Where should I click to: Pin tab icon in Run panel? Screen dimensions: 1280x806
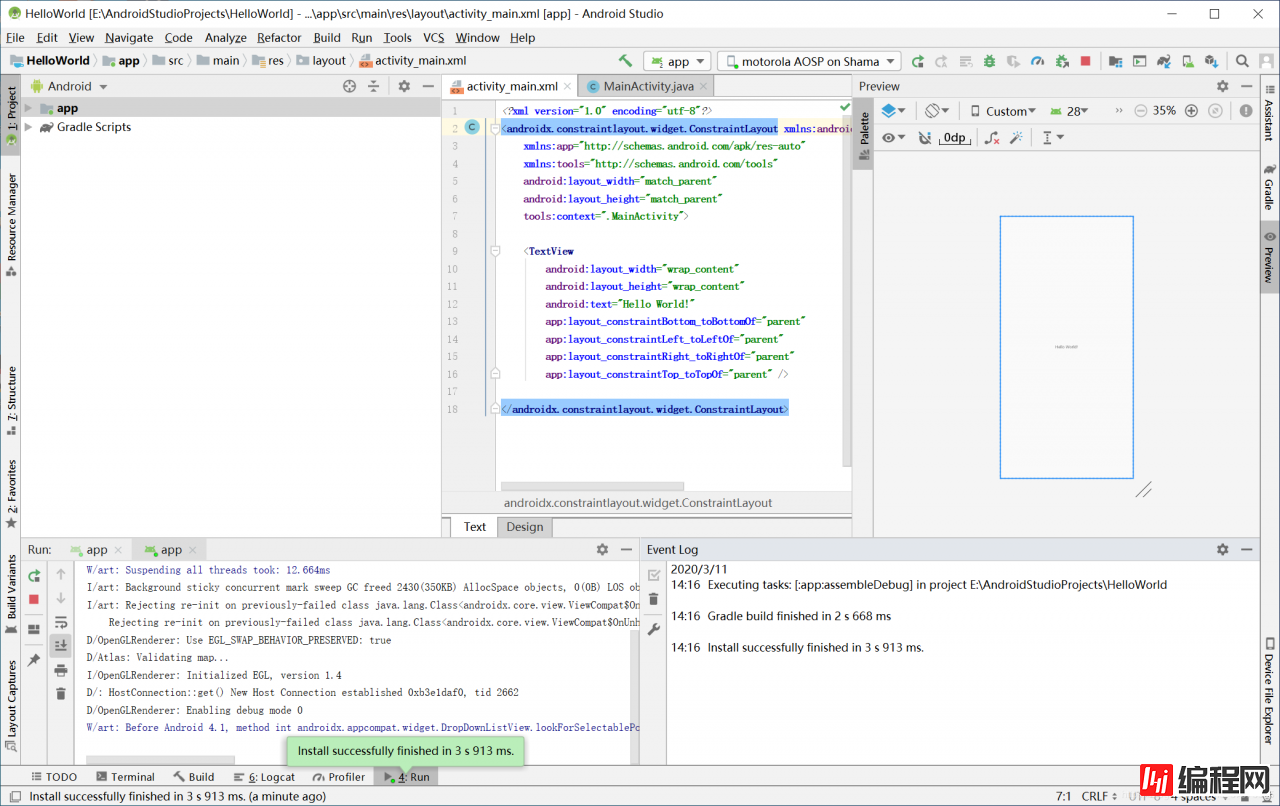(x=34, y=660)
